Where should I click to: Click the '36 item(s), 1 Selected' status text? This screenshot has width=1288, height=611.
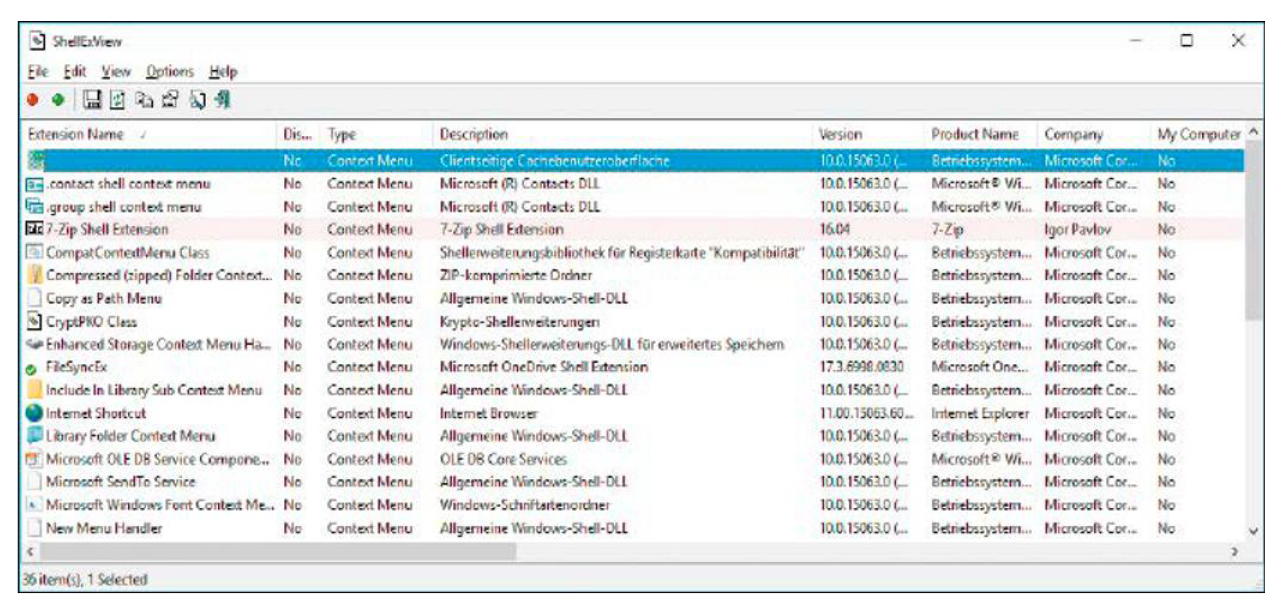(x=85, y=580)
